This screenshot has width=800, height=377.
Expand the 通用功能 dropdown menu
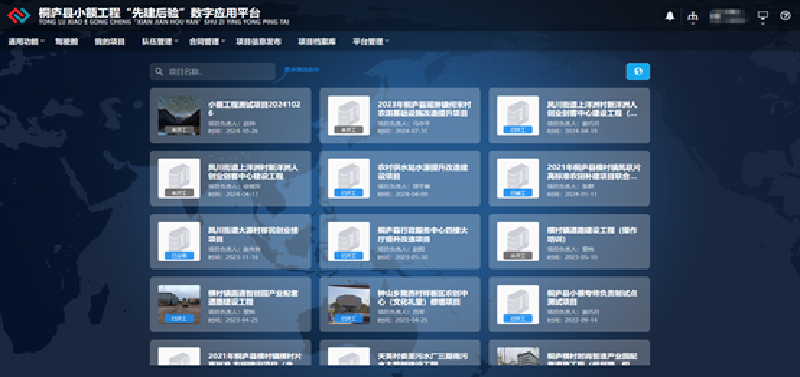pos(26,42)
